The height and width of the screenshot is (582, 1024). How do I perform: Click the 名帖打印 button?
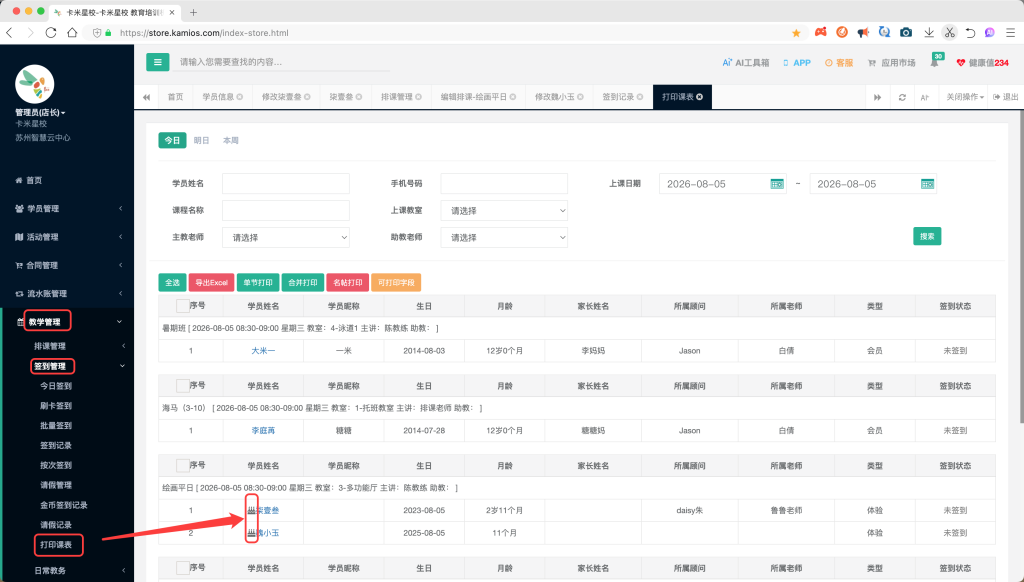348,282
